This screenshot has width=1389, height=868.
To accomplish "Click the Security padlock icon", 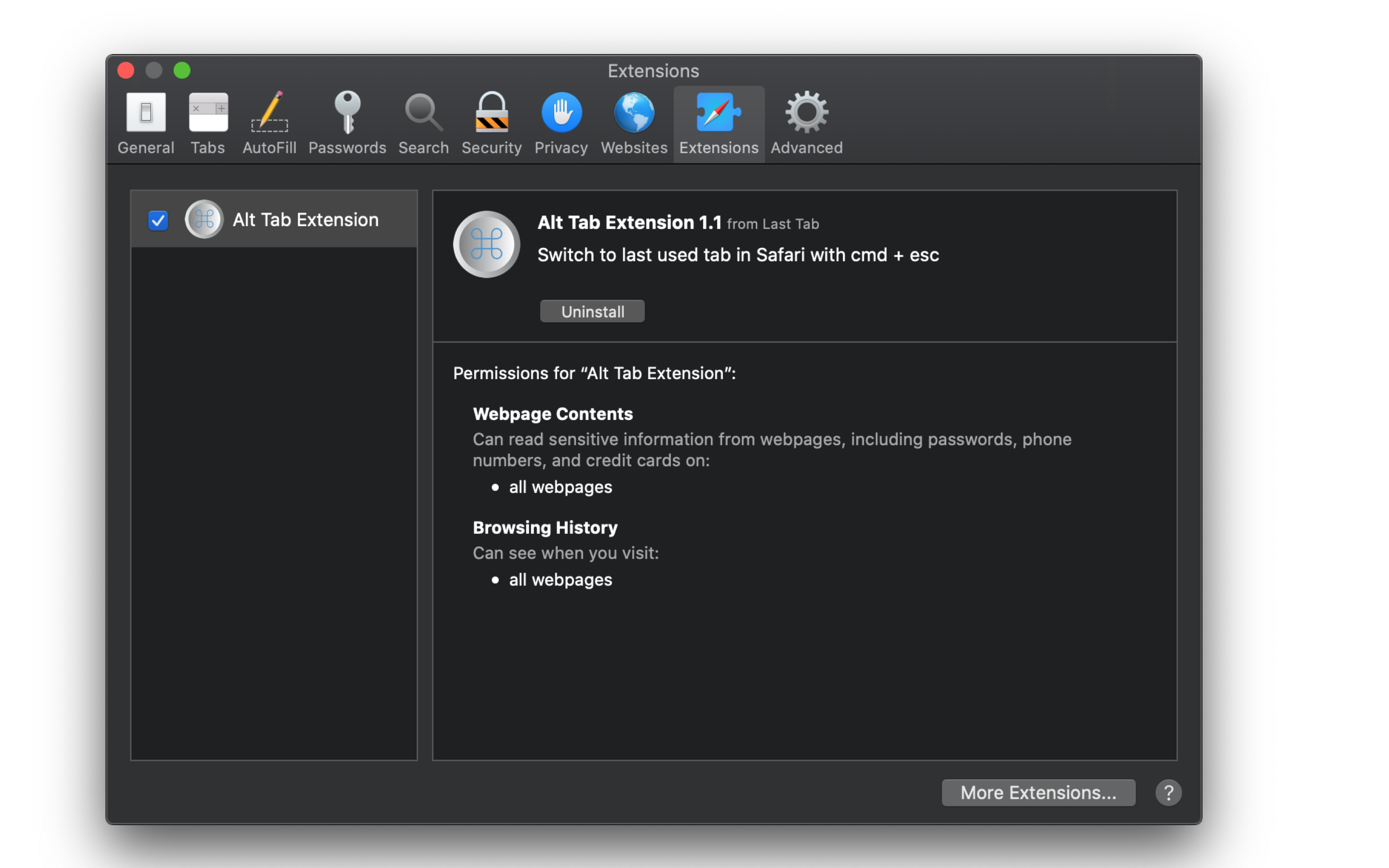I will [491, 112].
